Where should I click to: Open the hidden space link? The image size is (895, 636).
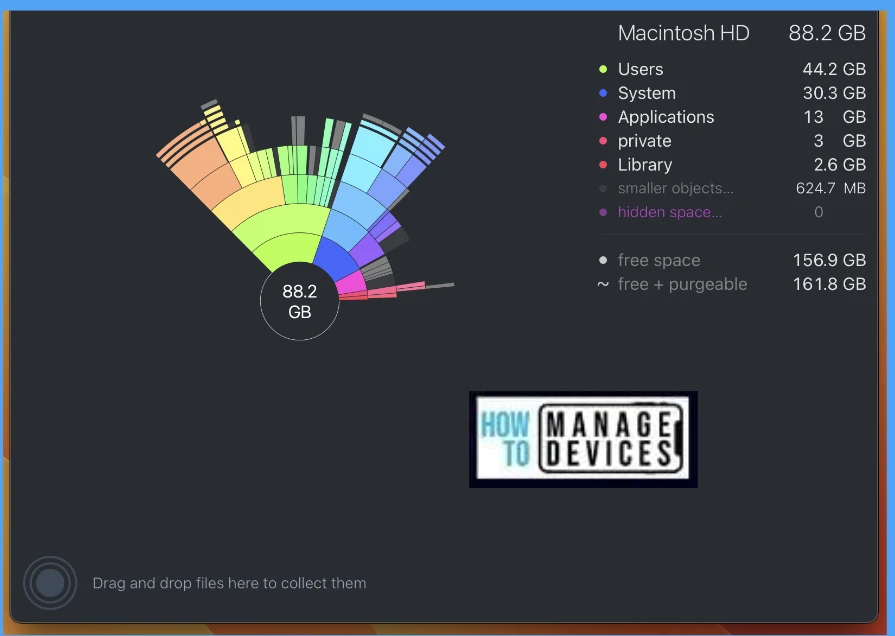click(x=670, y=212)
